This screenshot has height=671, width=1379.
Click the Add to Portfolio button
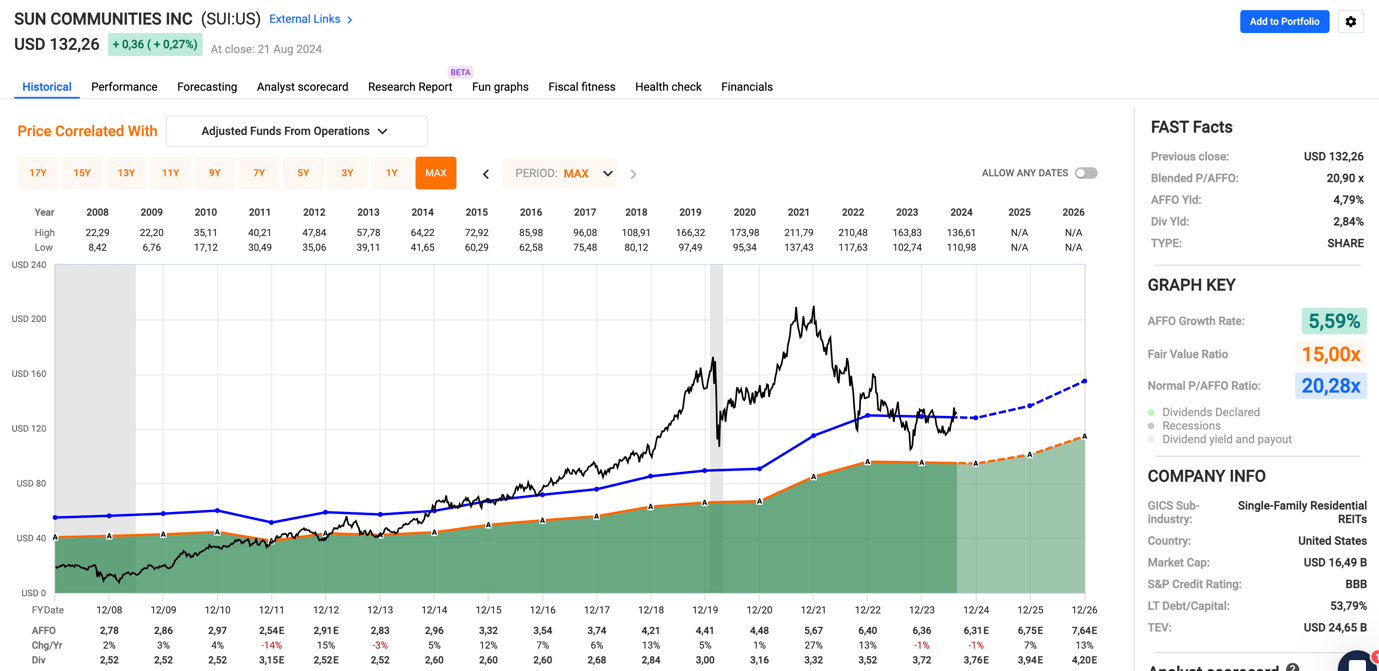point(1284,22)
